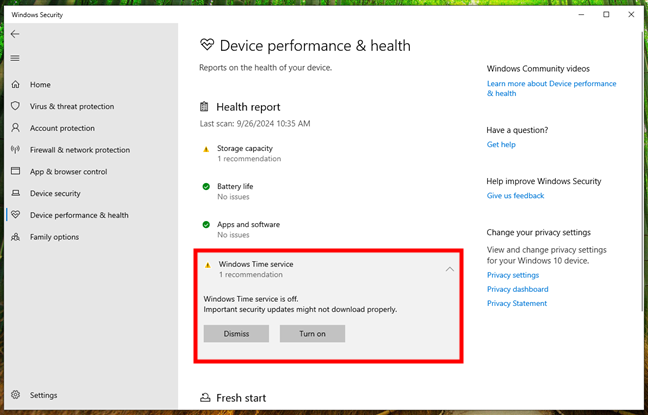Image resolution: width=648 pixels, height=415 pixels.
Task: Expand the Storage capacity recommendation
Action: point(328,153)
